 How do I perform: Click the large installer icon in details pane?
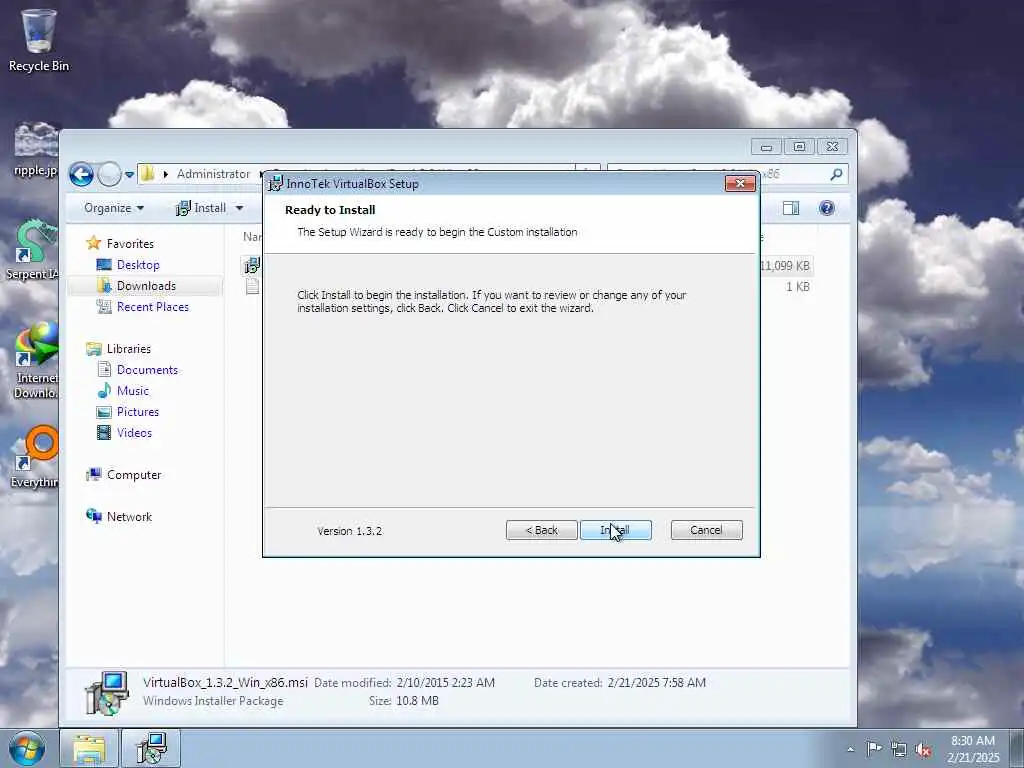[x=107, y=694]
